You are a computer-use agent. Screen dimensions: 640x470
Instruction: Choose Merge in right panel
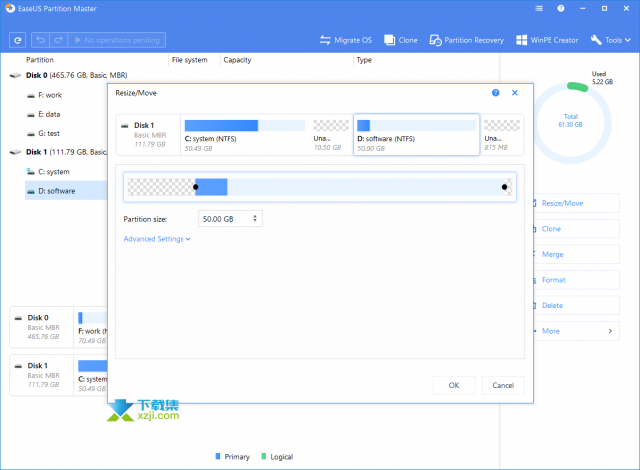coord(576,254)
